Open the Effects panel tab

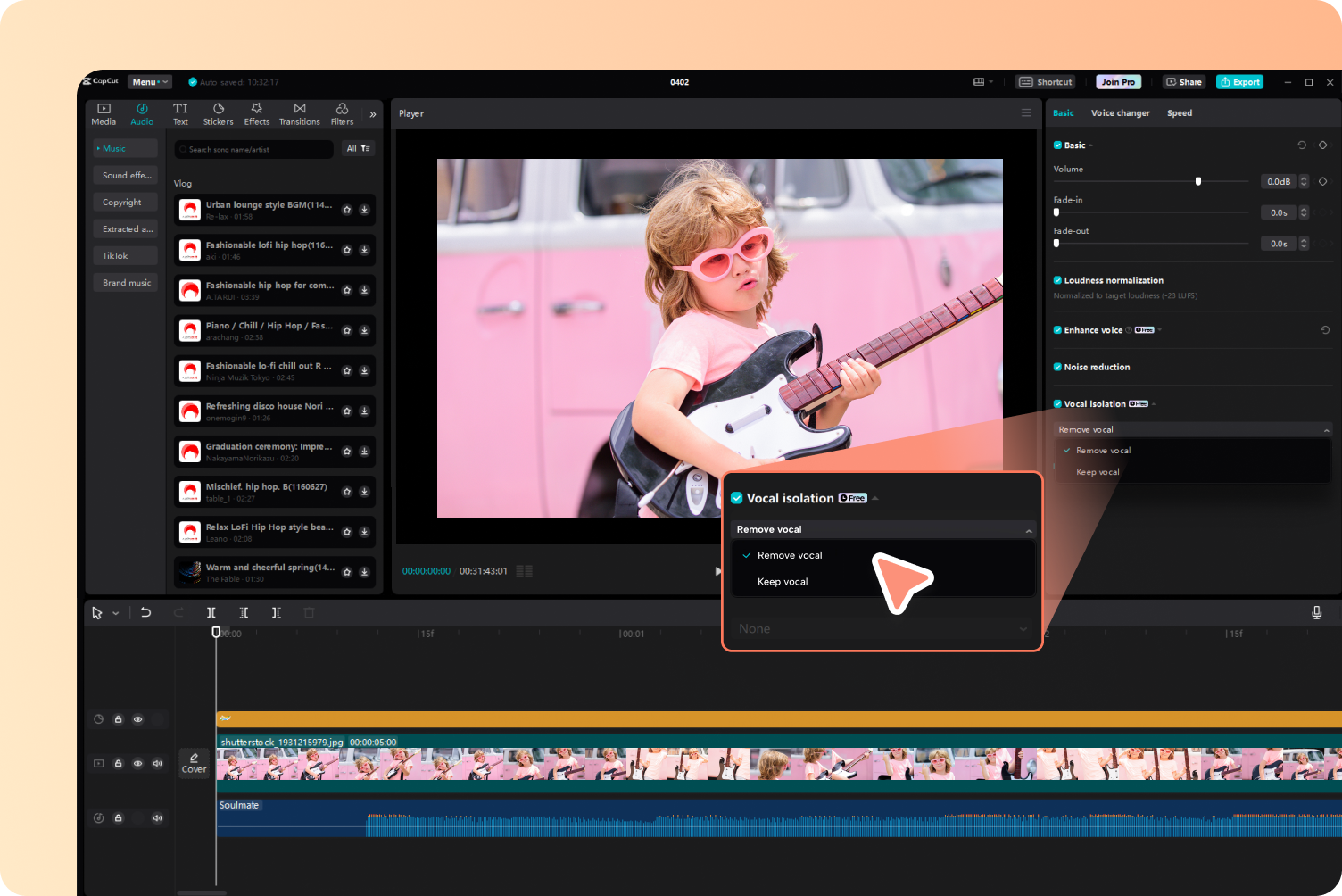(257, 114)
